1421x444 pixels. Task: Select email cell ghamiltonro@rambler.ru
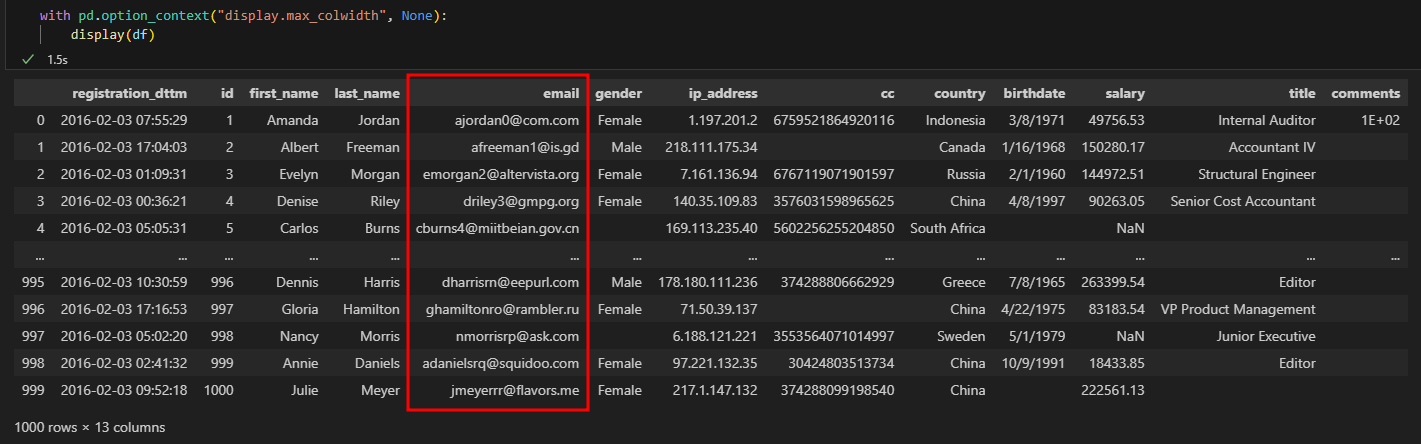tap(502, 309)
